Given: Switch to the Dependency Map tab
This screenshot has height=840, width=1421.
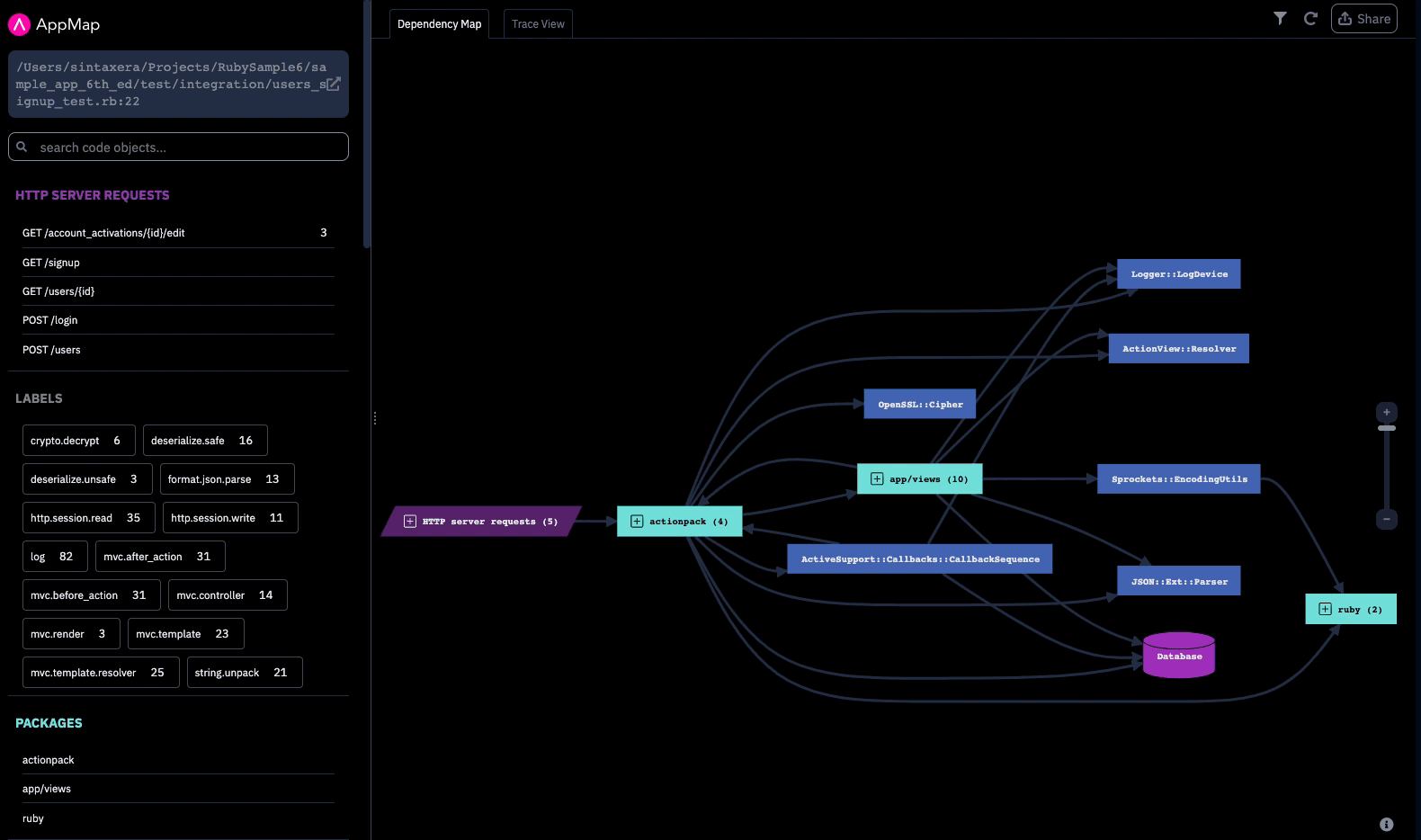Looking at the screenshot, I should pyautogui.click(x=439, y=24).
